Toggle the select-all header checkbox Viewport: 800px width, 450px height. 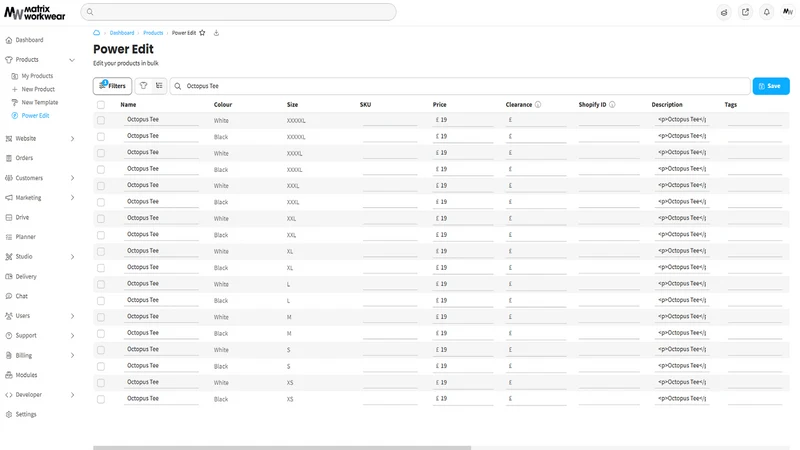[x=101, y=105]
